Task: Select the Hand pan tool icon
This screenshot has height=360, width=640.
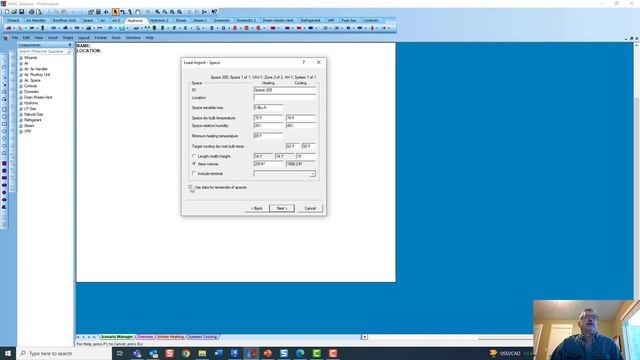Action: pyautogui.click(x=138, y=12)
